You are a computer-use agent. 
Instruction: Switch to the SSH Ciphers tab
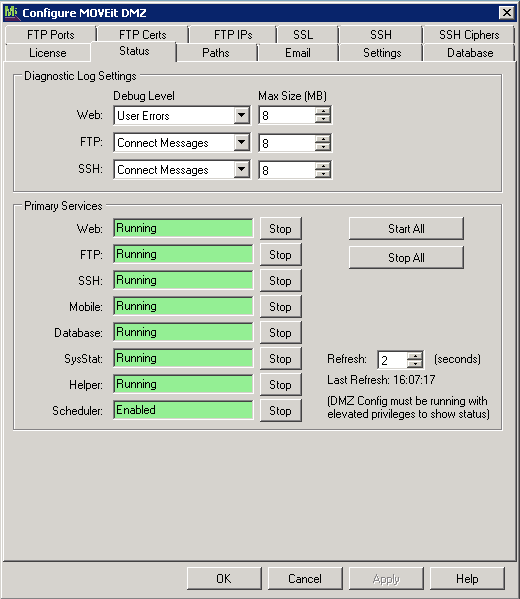[x=469, y=35]
